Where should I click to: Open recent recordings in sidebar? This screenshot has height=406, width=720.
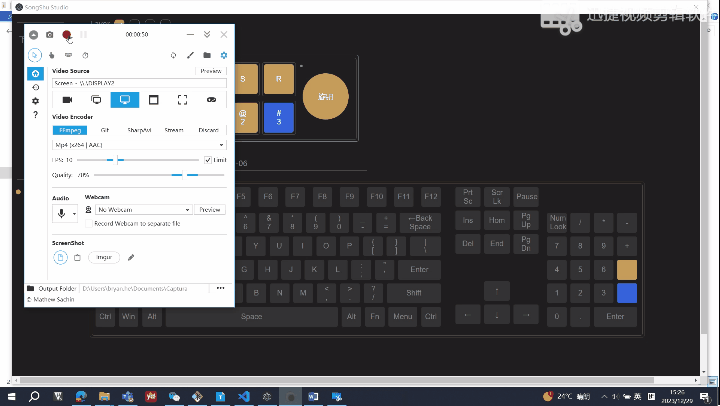(x=35, y=87)
